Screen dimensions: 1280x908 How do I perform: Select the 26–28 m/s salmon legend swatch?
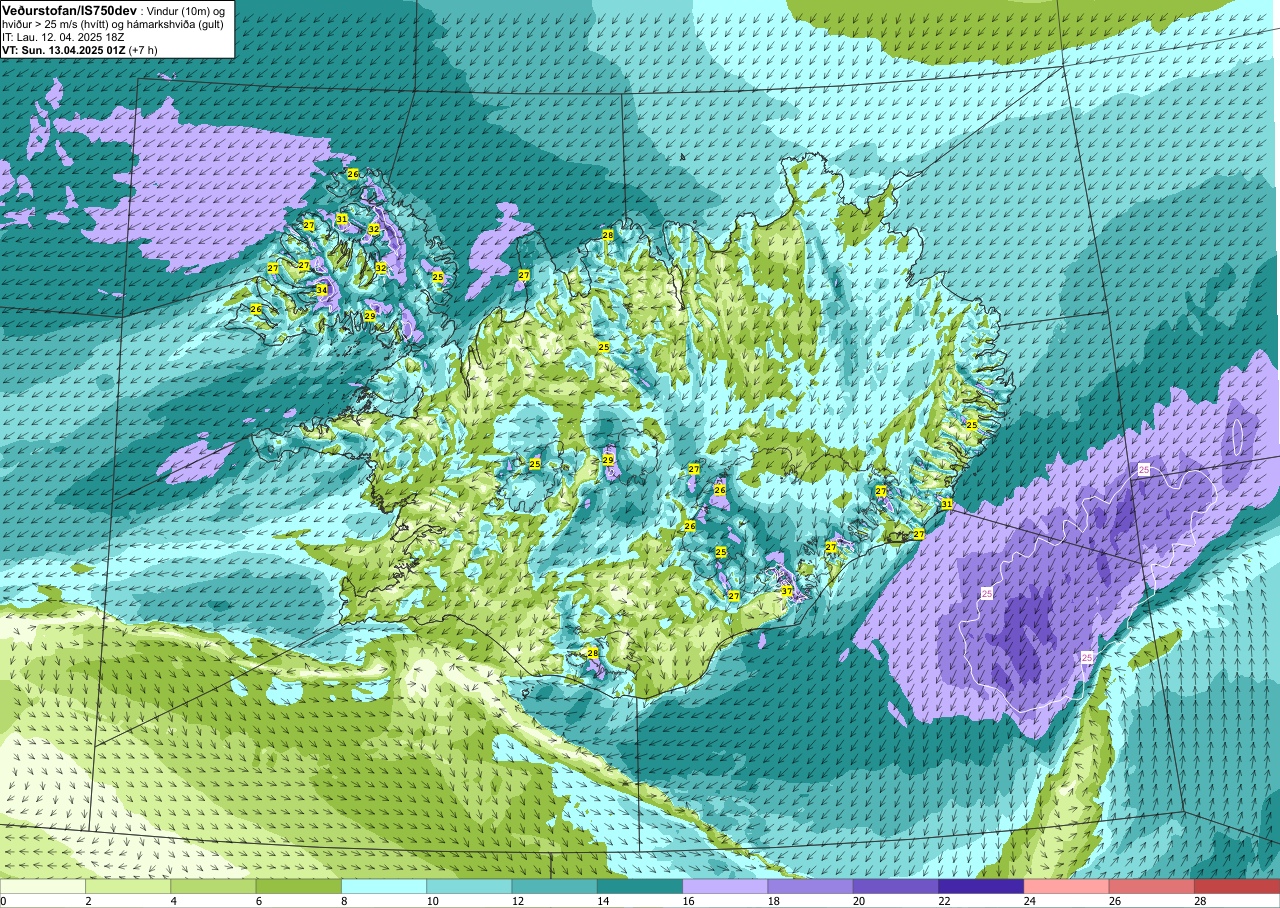[1152, 886]
